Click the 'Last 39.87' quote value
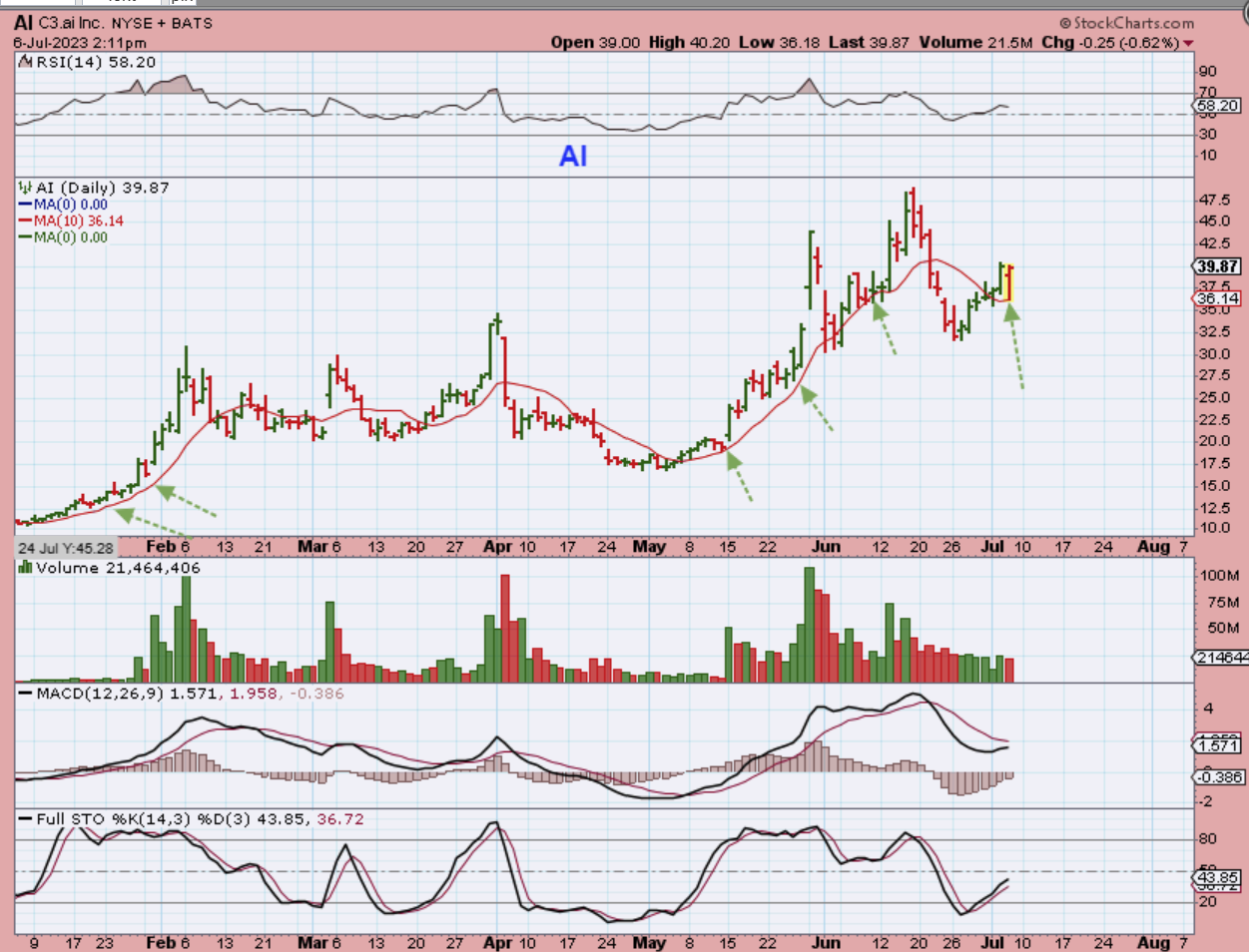The width and height of the screenshot is (1249, 952). 870,42
